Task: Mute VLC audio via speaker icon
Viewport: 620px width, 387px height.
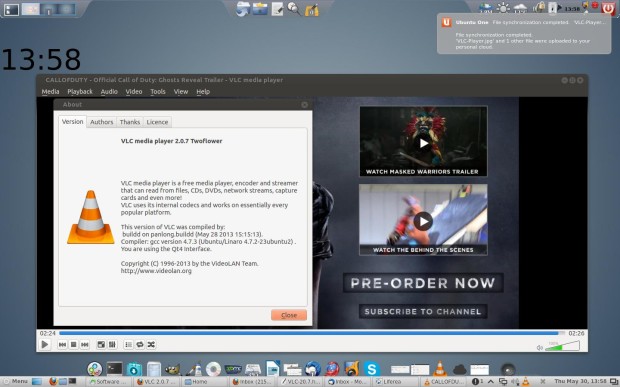Action: click(x=539, y=348)
